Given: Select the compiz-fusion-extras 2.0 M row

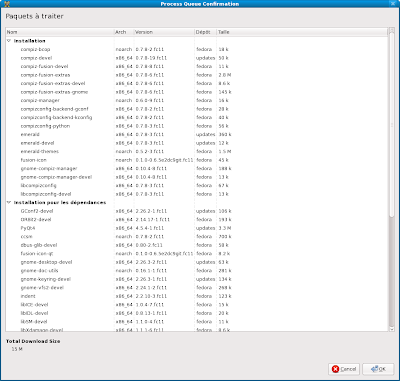Looking at the screenshot, I should [197, 75].
